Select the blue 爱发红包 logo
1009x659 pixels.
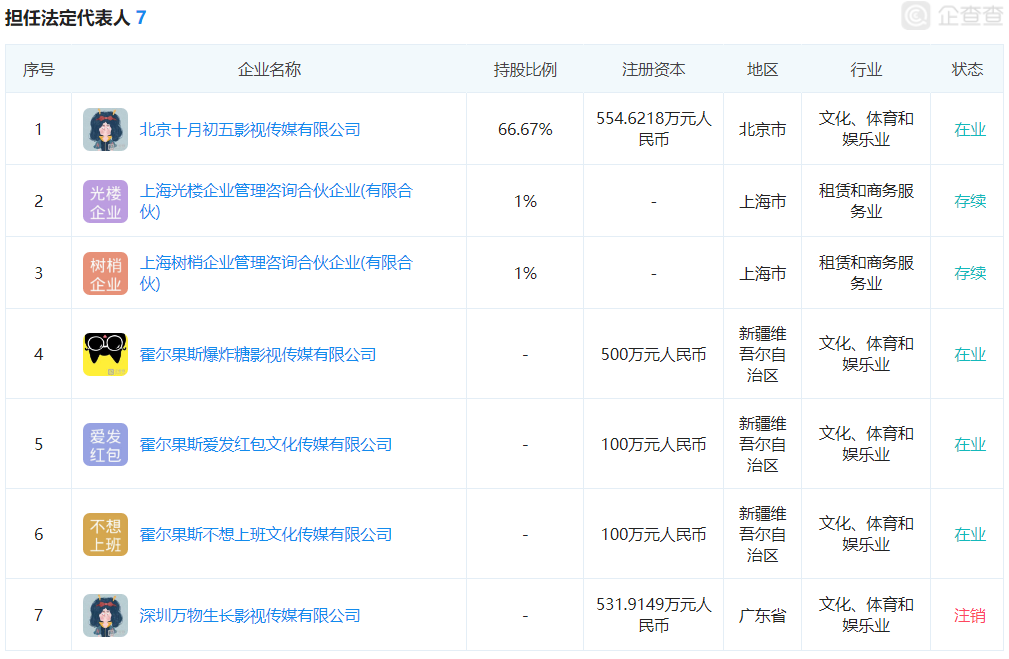106,444
